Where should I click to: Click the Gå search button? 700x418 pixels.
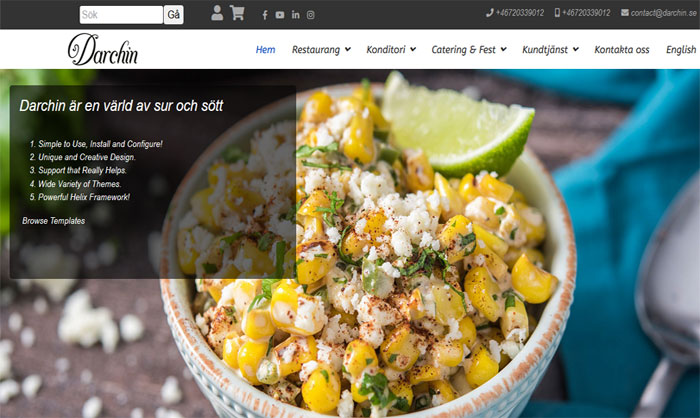tap(174, 15)
